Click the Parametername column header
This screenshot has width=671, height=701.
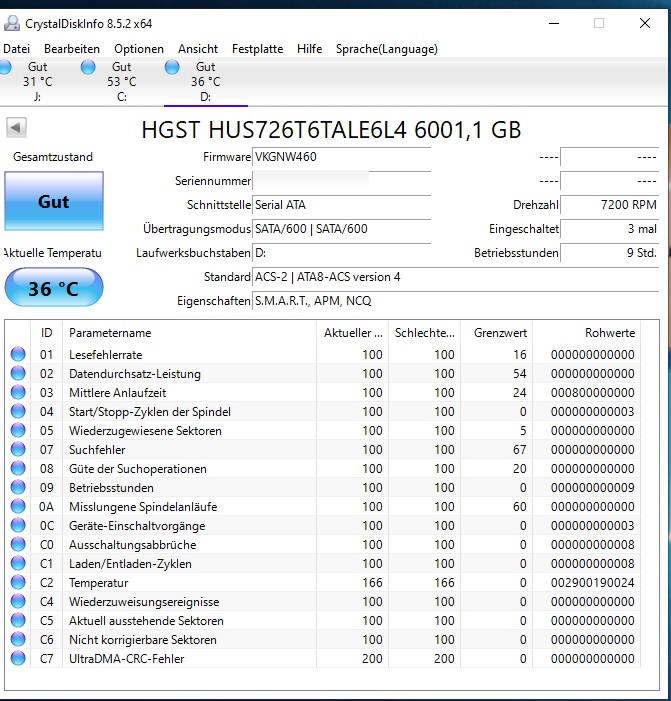click(x=190, y=333)
